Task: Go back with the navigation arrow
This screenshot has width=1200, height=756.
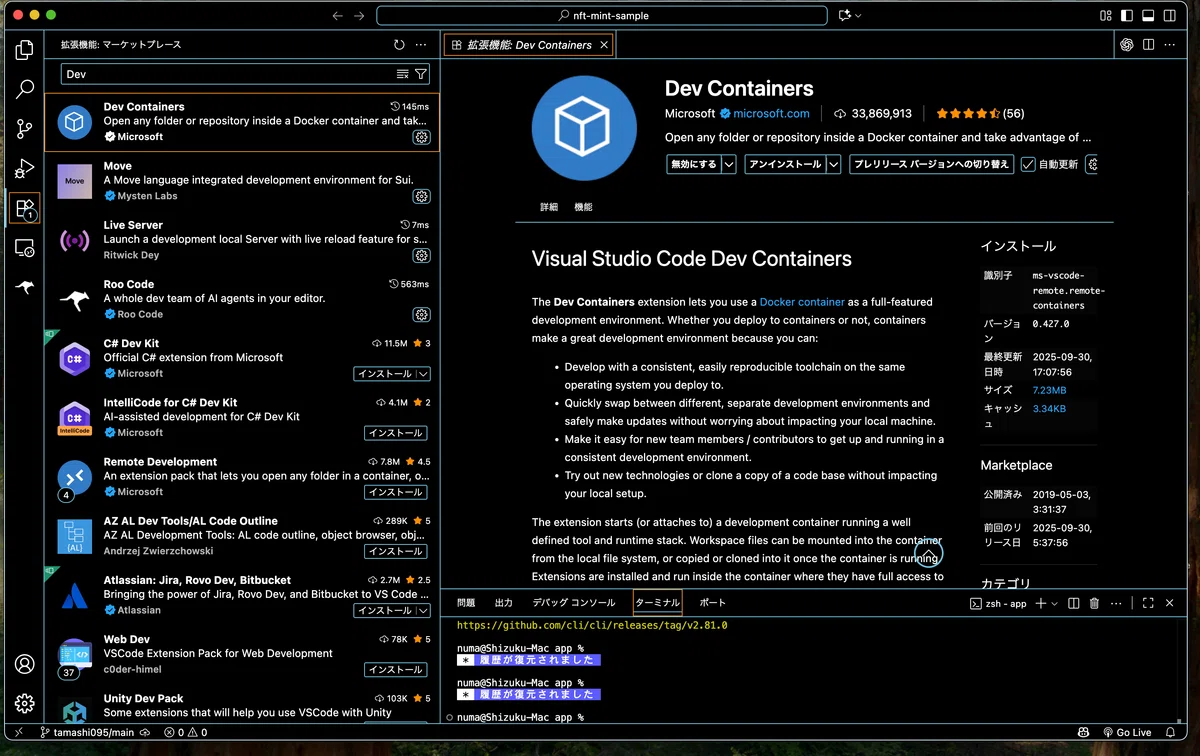Action: pyautogui.click(x=337, y=15)
